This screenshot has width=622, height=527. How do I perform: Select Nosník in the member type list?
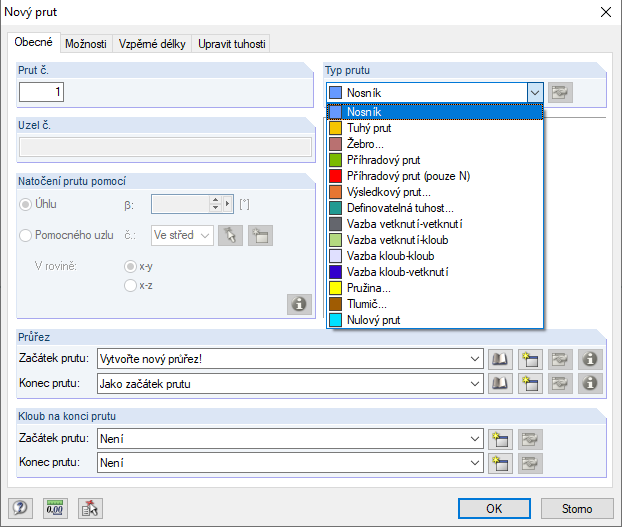(x=435, y=112)
